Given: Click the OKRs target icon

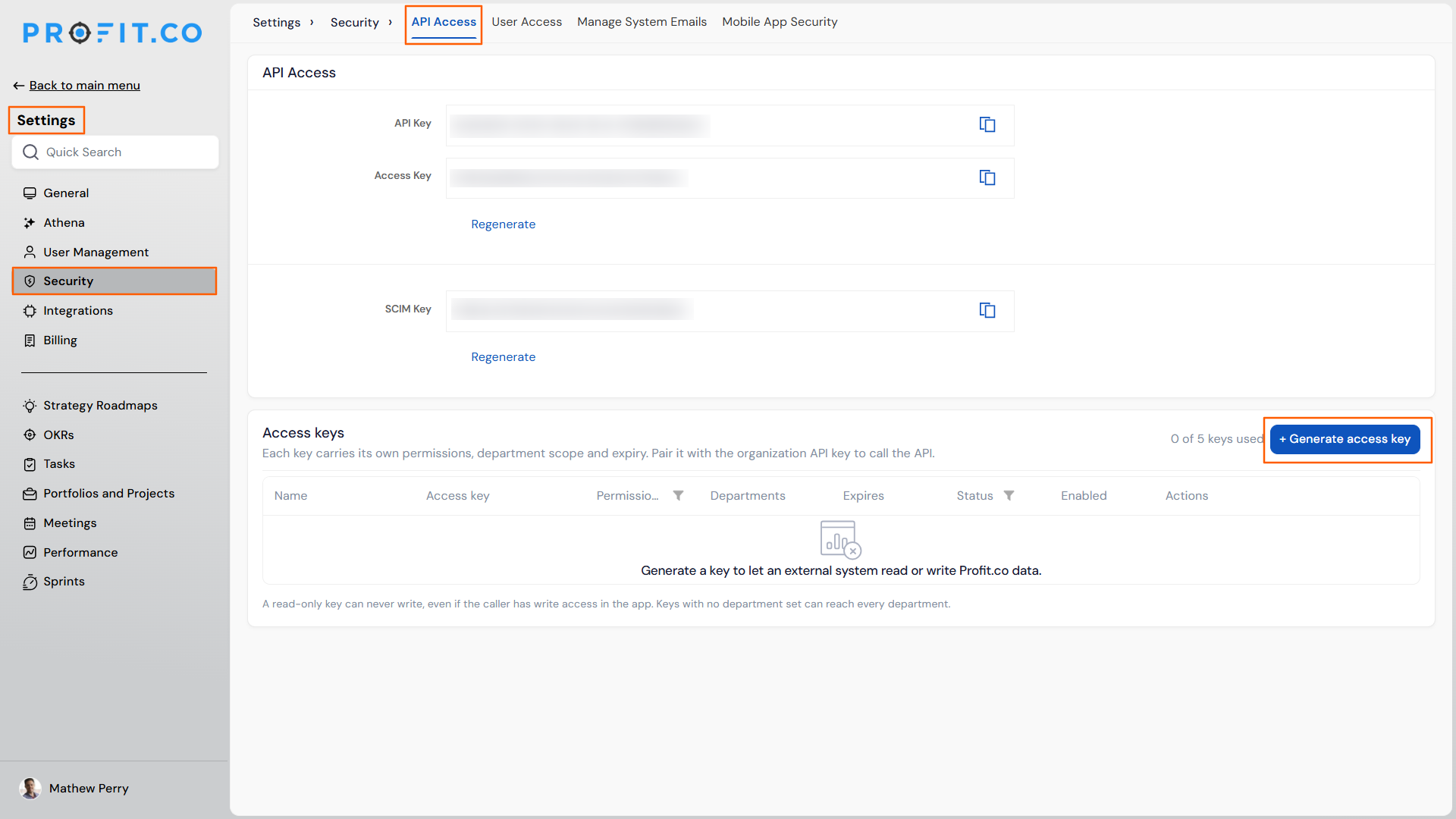Looking at the screenshot, I should click(x=30, y=435).
